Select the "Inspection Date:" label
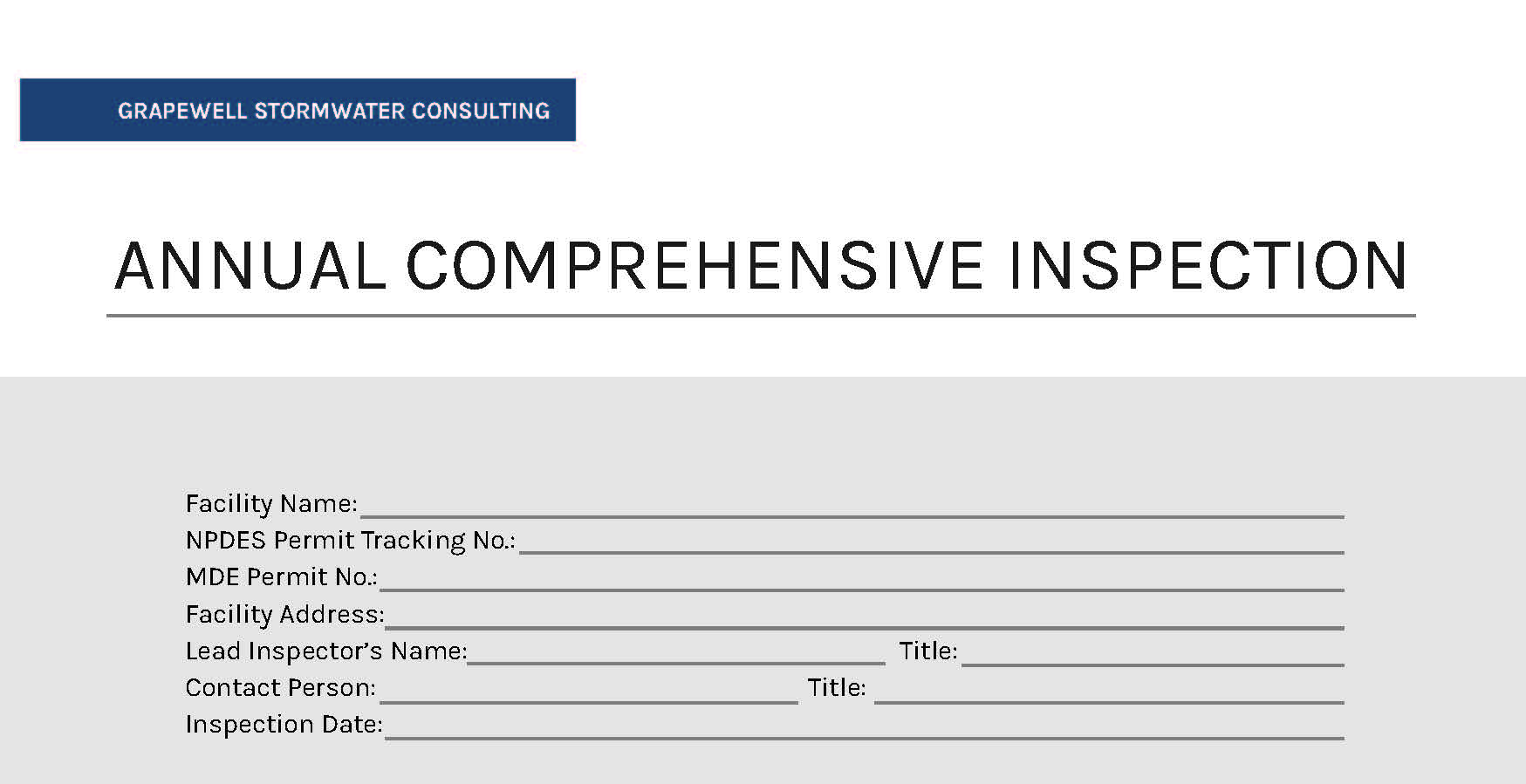Viewport: 1526px width, 784px height. click(x=284, y=725)
